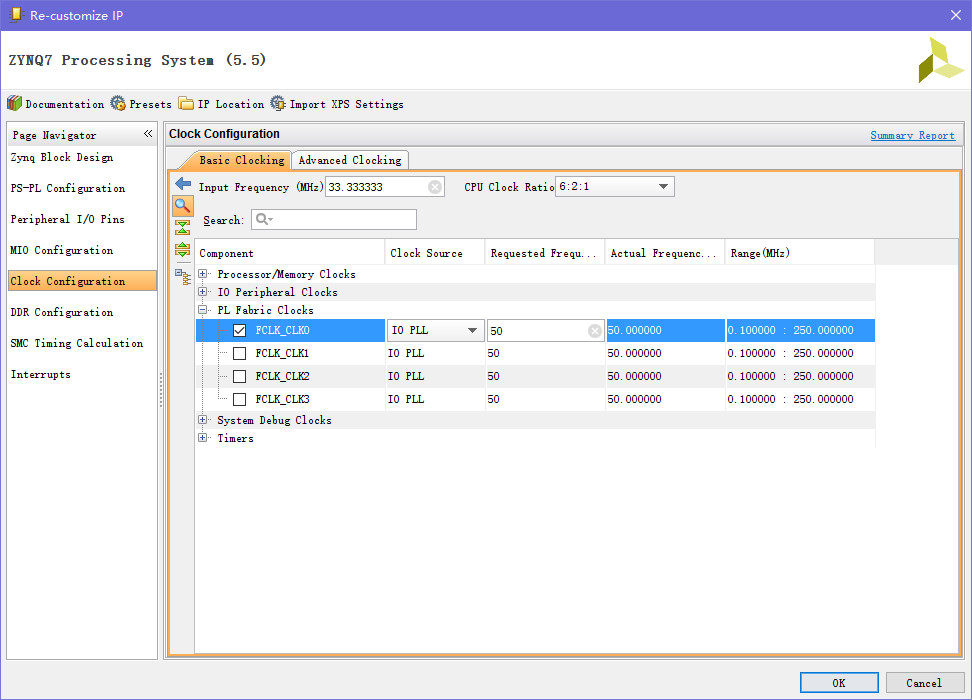Open MIO Configuration page
The height and width of the screenshot is (700, 972).
coord(62,250)
